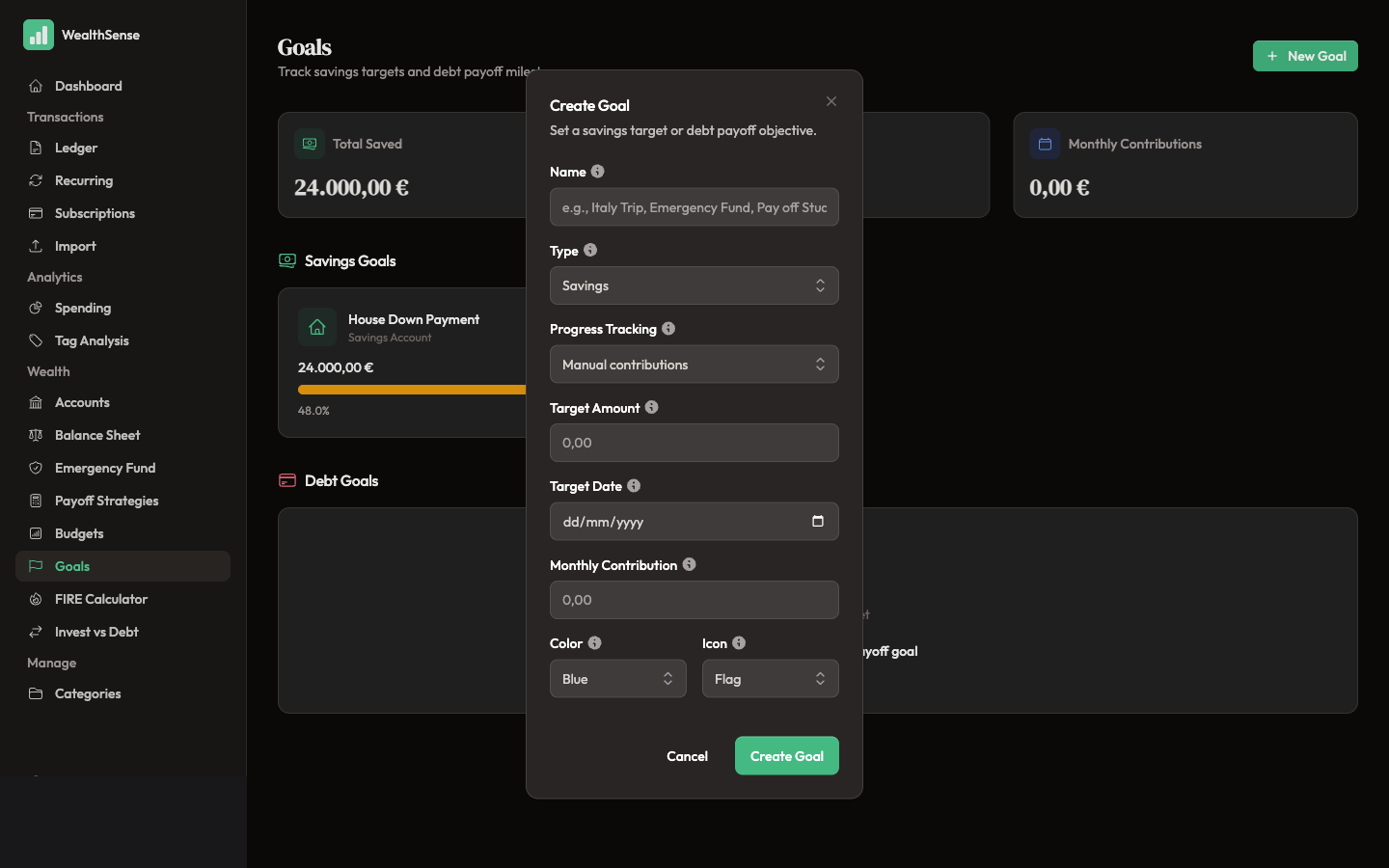This screenshot has width=1389, height=868.
Task: Click the Dashboard home icon in sidebar
Action: 36,86
